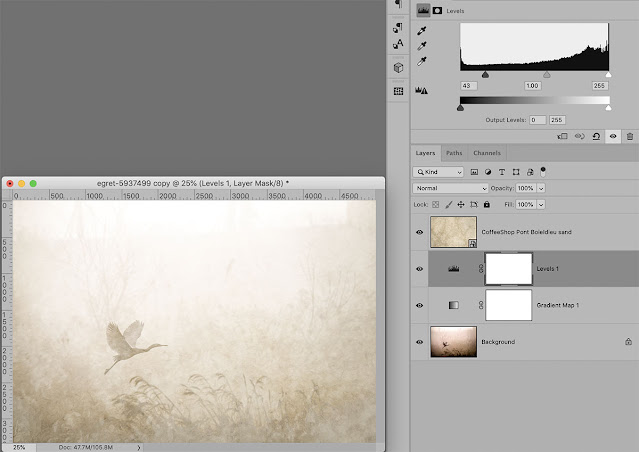Viewport: 639px width, 452px height.
Task: Hide the Gradient Map 1 layer
Action: pos(419,305)
